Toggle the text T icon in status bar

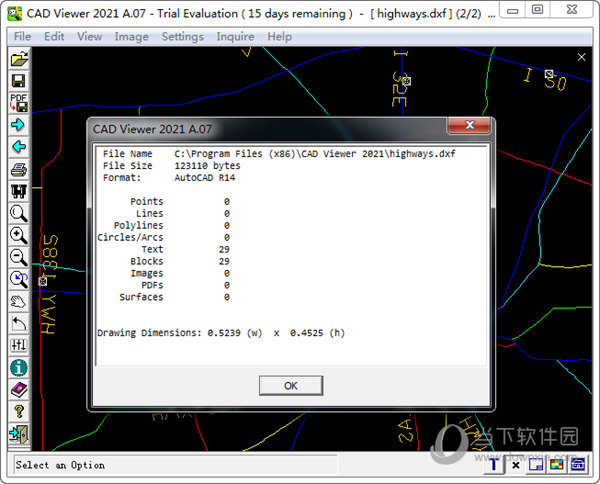494,465
